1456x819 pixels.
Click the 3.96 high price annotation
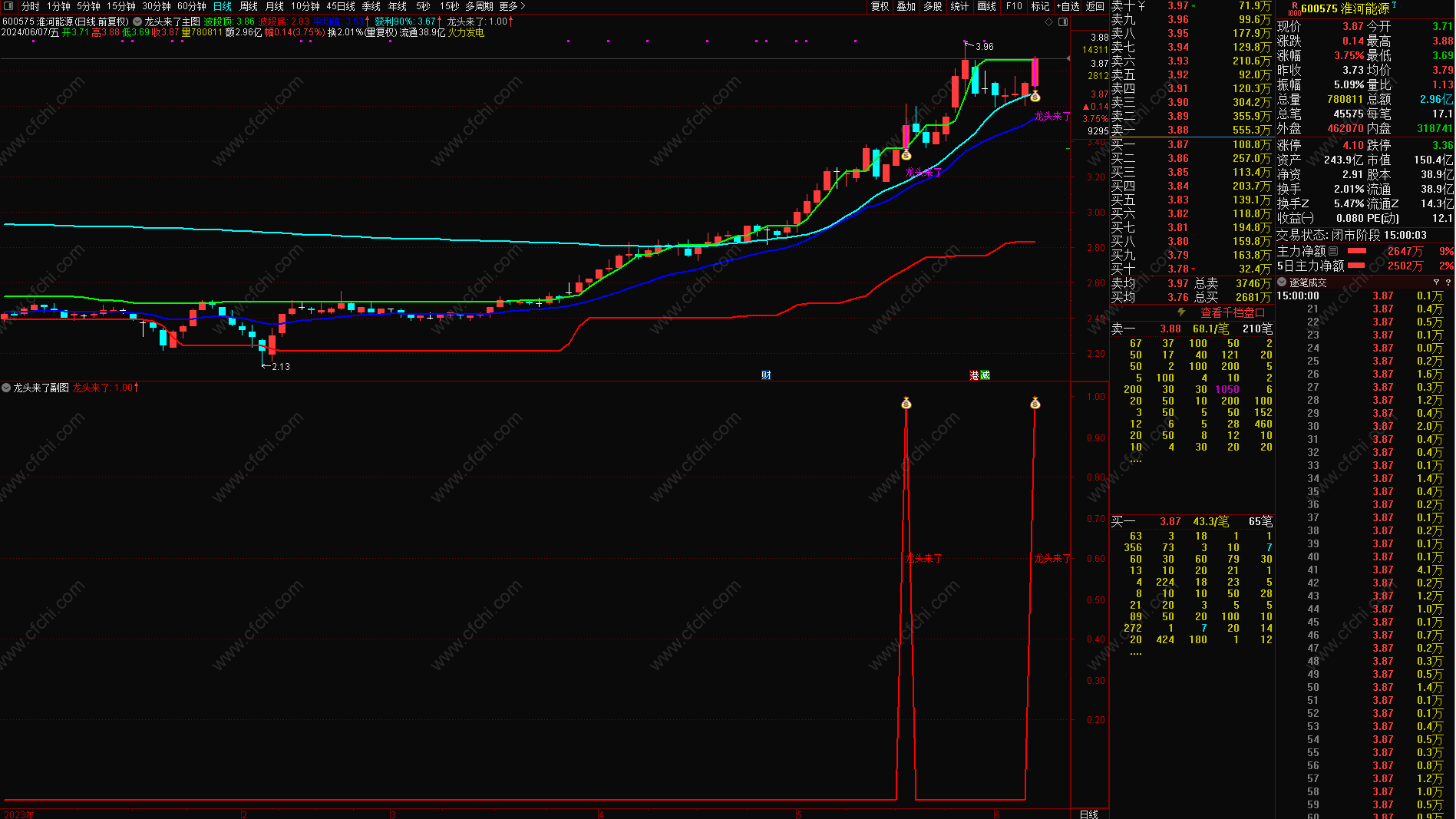[984, 46]
